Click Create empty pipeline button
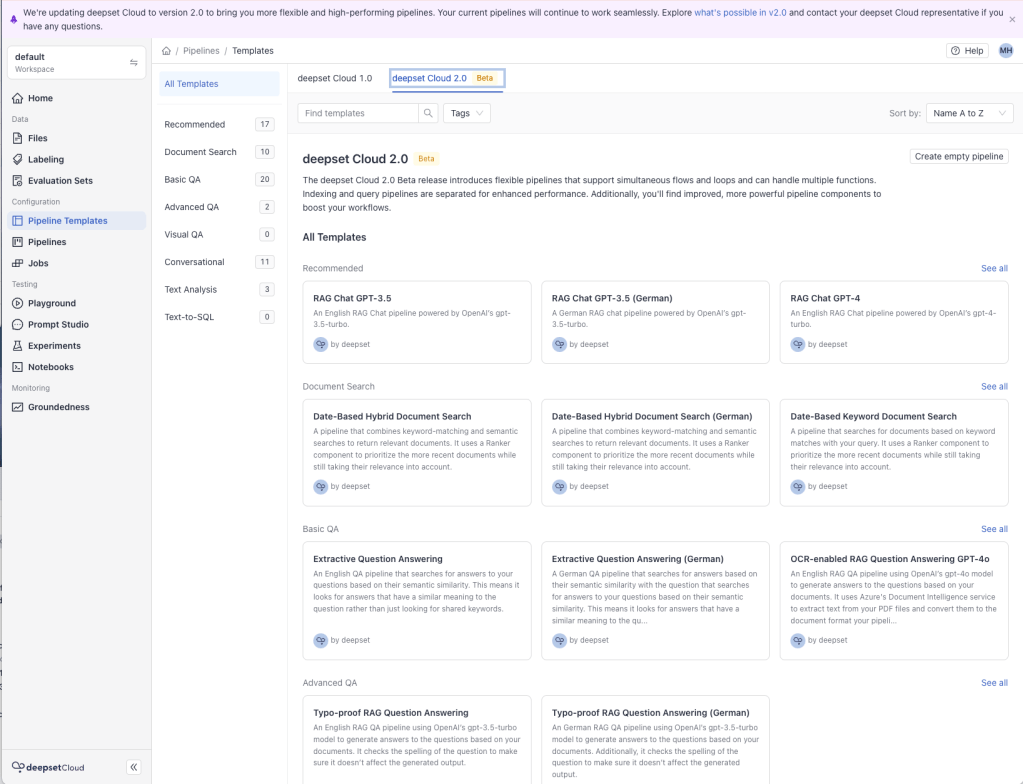The width and height of the screenshot is (1023, 784). pos(959,157)
